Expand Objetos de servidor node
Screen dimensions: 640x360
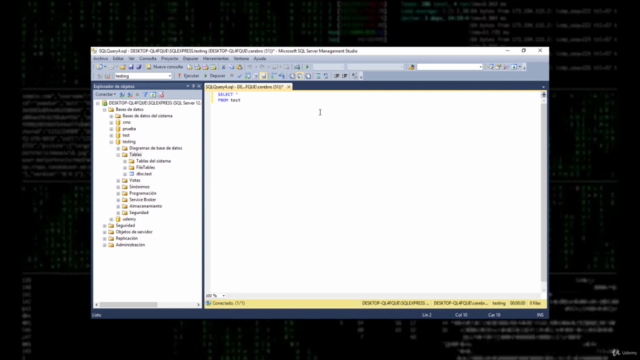pos(104,232)
